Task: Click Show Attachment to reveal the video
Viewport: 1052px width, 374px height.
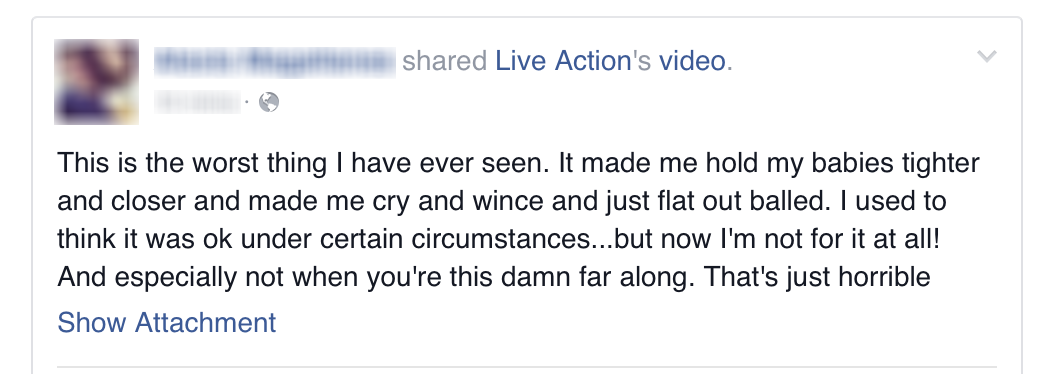Action: point(166,323)
